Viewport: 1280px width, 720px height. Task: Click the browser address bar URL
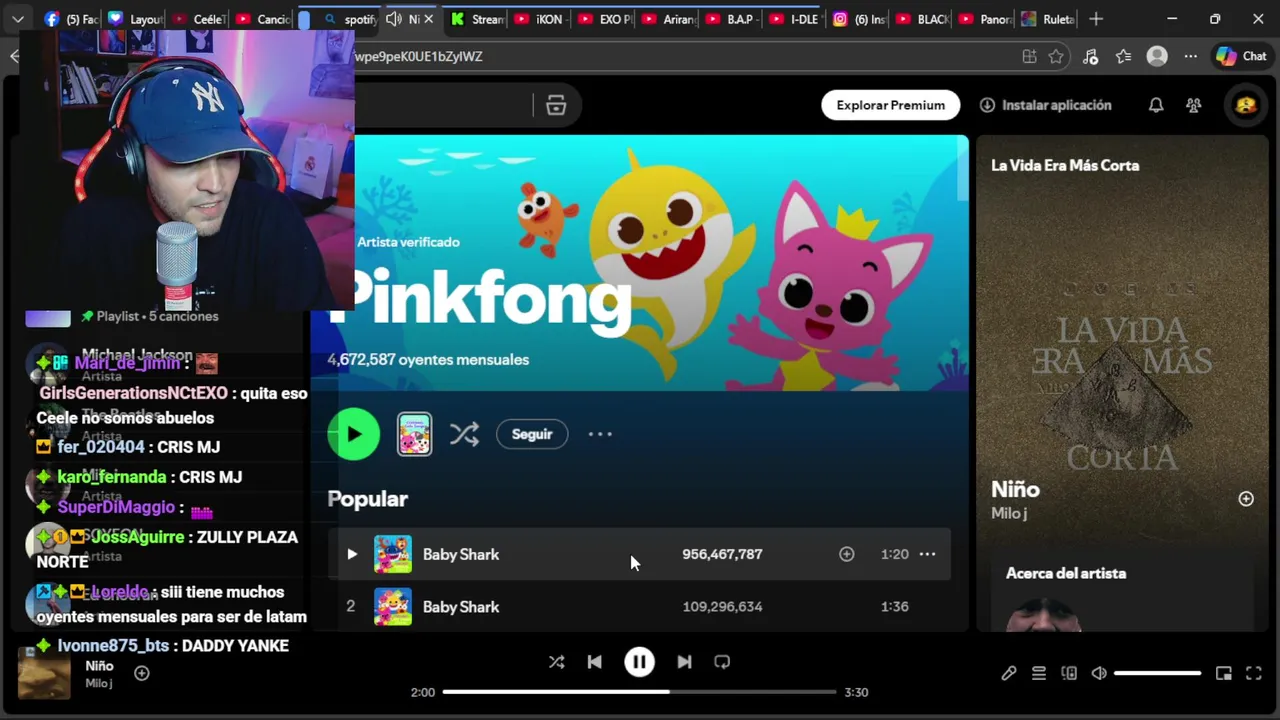pyautogui.click(x=419, y=56)
